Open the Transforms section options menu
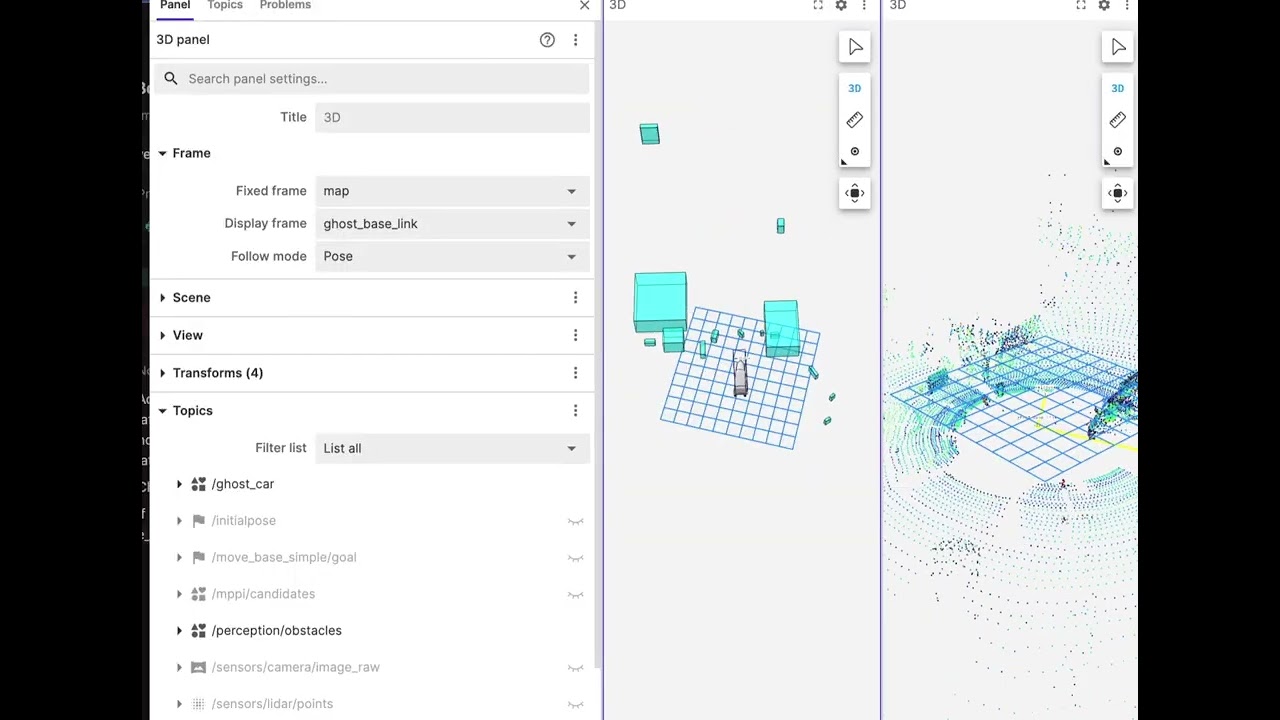 (x=575, y=373)
